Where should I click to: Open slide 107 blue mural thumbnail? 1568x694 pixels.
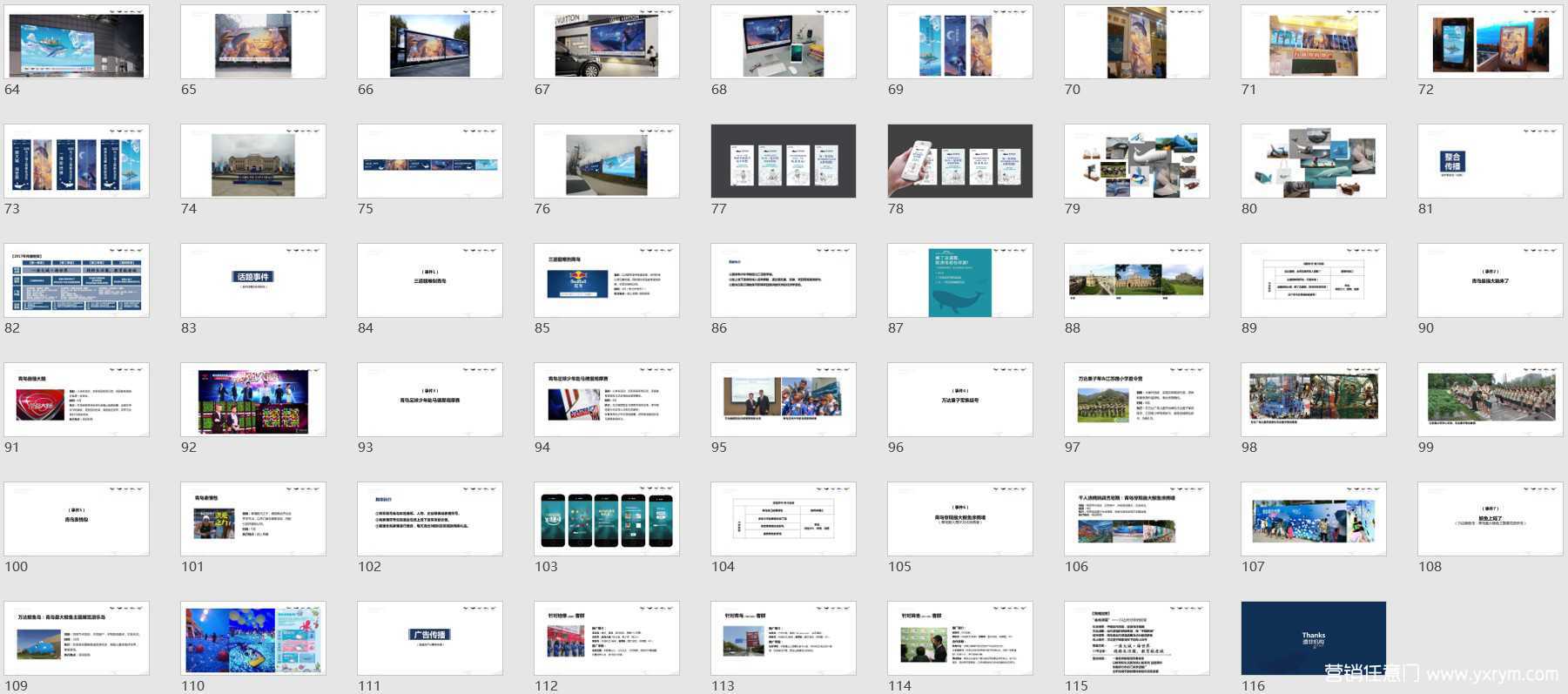point(1314,519)
